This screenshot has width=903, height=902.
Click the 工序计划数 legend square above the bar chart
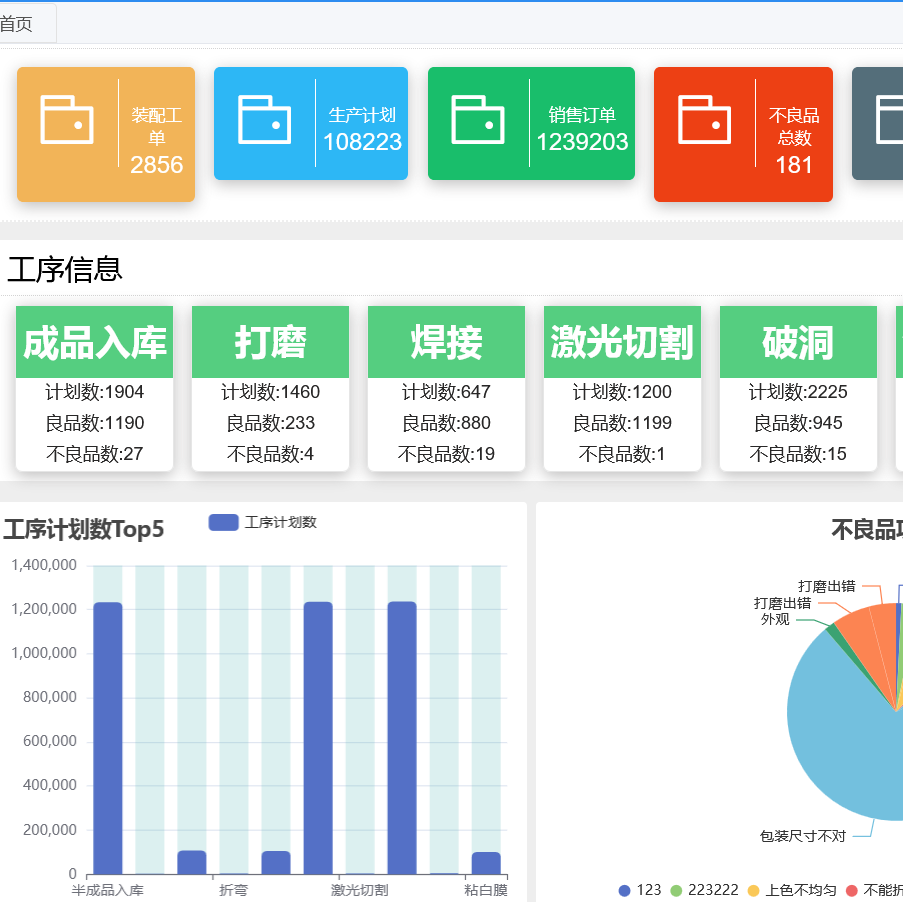[x=221, y=523]
